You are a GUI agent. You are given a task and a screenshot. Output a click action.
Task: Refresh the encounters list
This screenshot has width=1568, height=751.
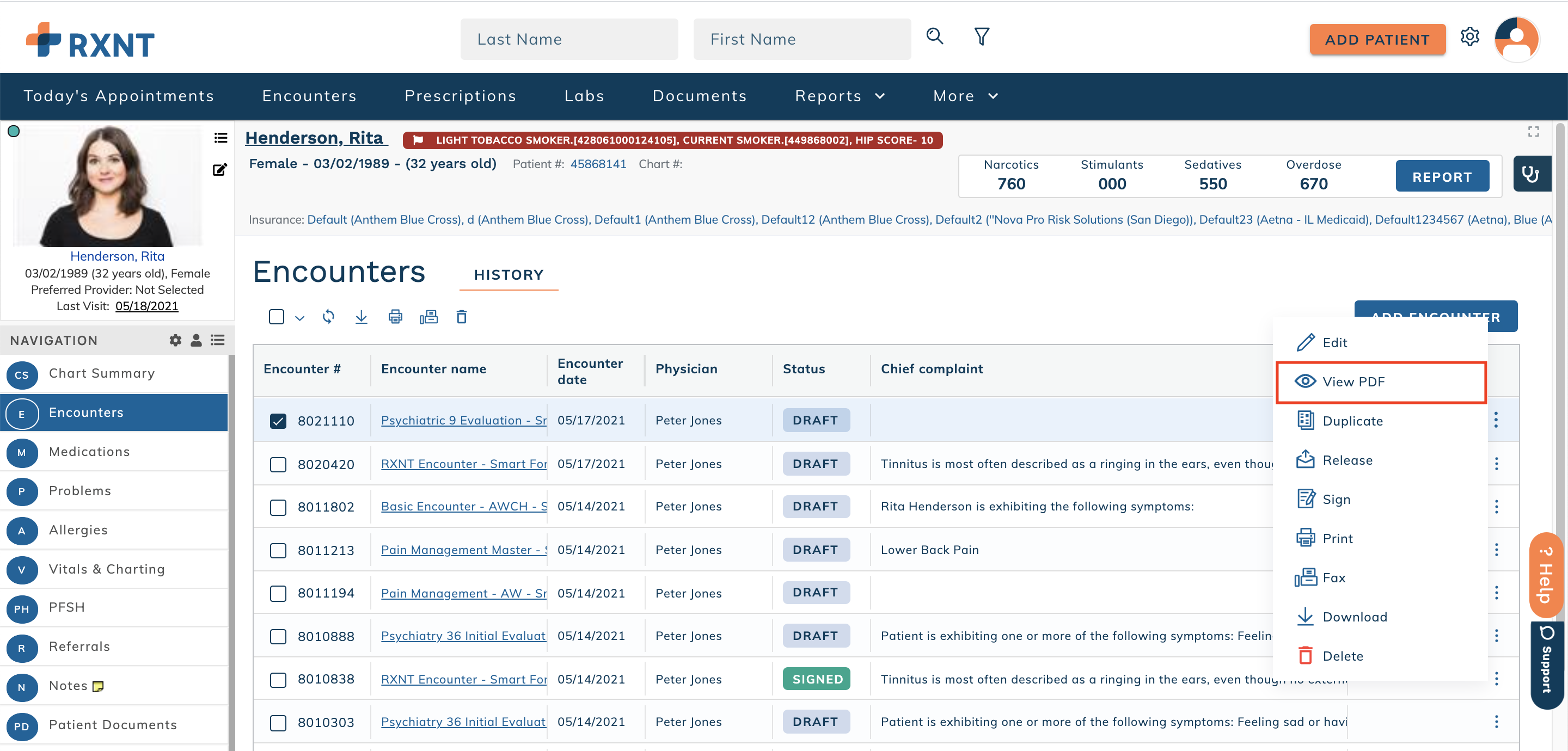pos(328,317)
